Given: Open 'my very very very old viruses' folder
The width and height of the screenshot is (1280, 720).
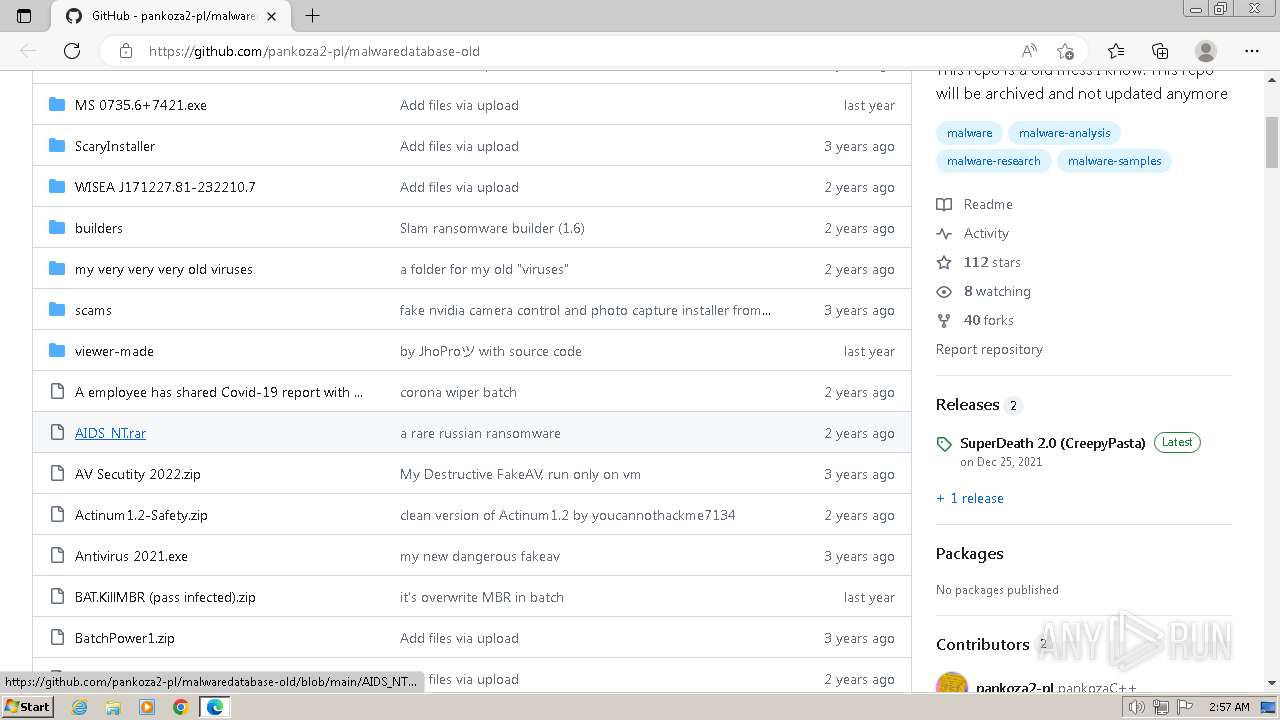Looking at the screenshot, I should point(164,269).
